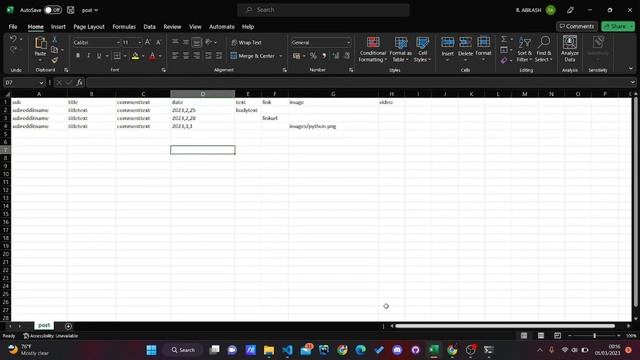The width and height of the screenshot is (640, 360).
Task: Switch to the Formulas tab
Action: (124, 27)
